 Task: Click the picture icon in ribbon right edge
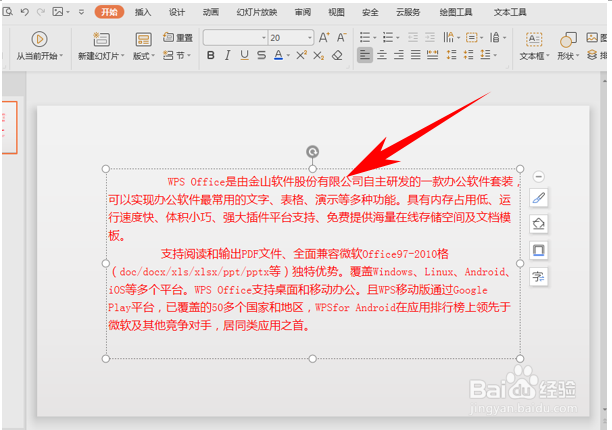592,37
